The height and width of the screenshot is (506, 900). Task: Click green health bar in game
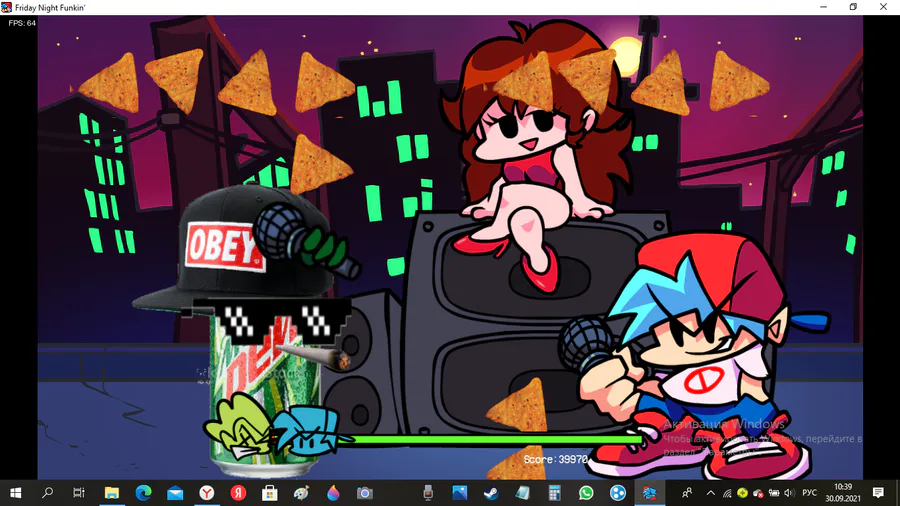[491, 439]
